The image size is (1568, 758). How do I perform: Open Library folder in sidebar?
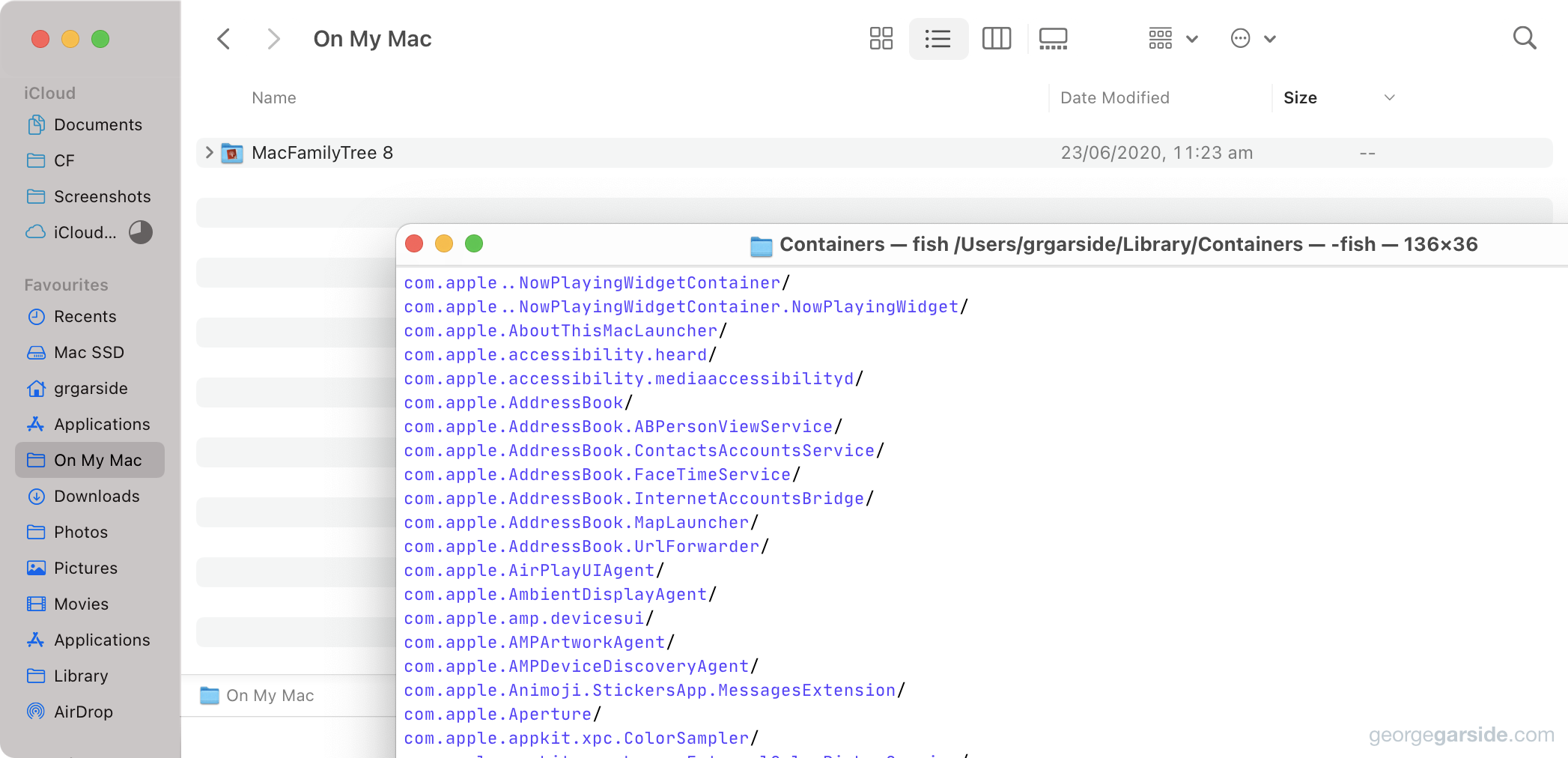tap(90, 676)
